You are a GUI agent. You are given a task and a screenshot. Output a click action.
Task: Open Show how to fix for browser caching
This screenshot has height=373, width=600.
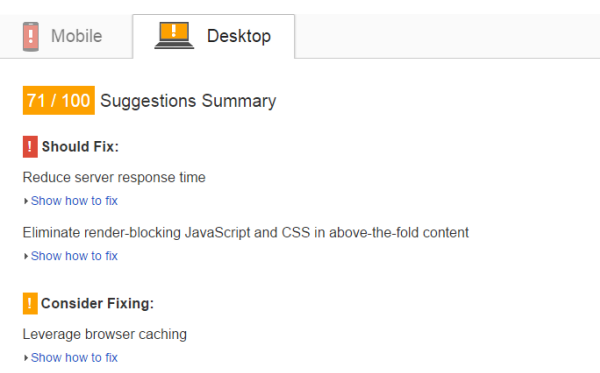74,358
